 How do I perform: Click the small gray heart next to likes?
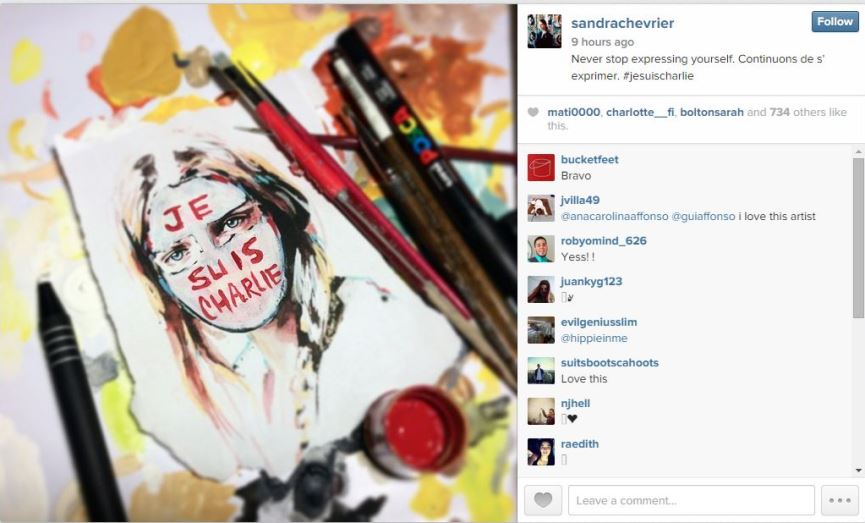tap(533, 112)
